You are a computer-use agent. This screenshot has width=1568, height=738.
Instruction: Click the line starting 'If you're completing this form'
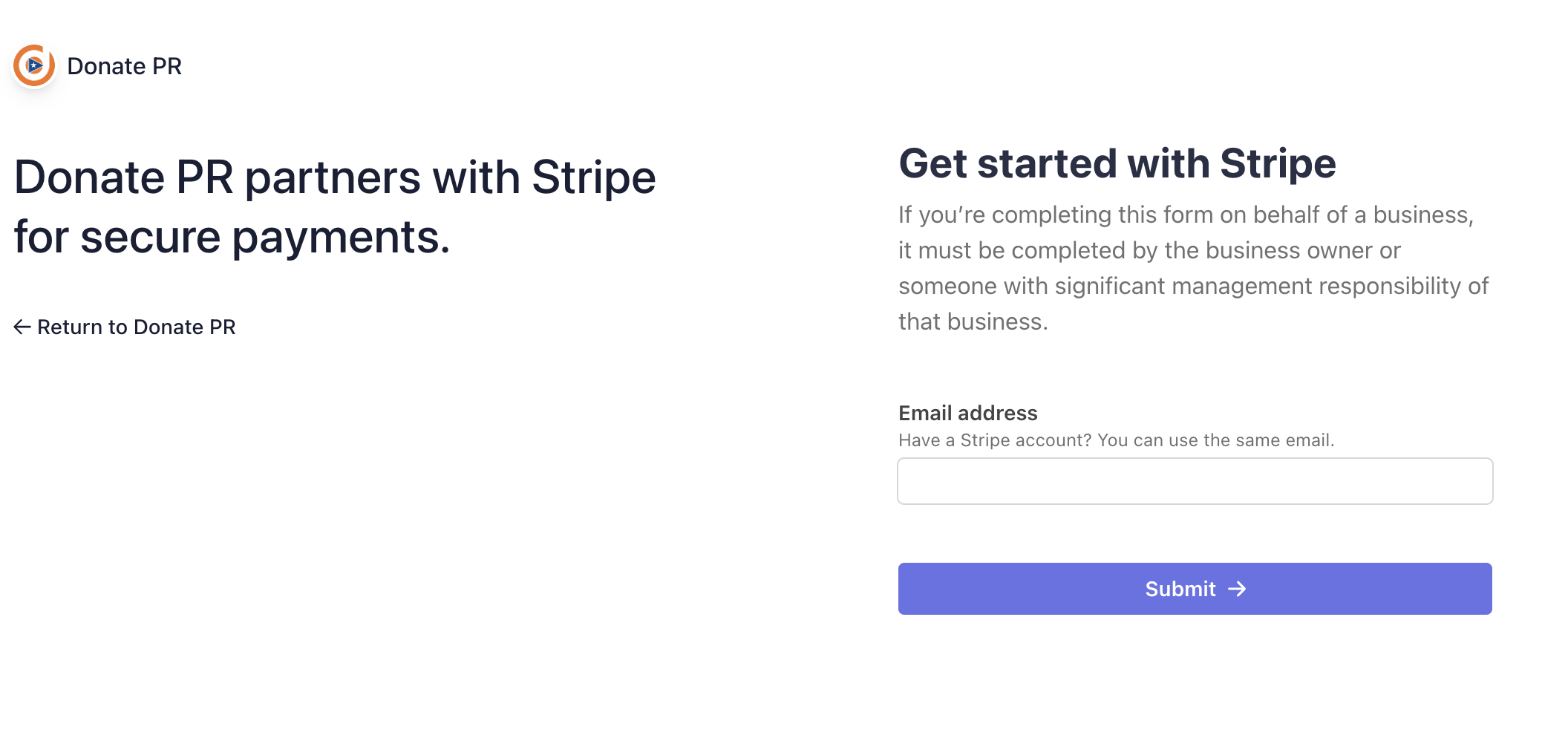point(1185,215)
